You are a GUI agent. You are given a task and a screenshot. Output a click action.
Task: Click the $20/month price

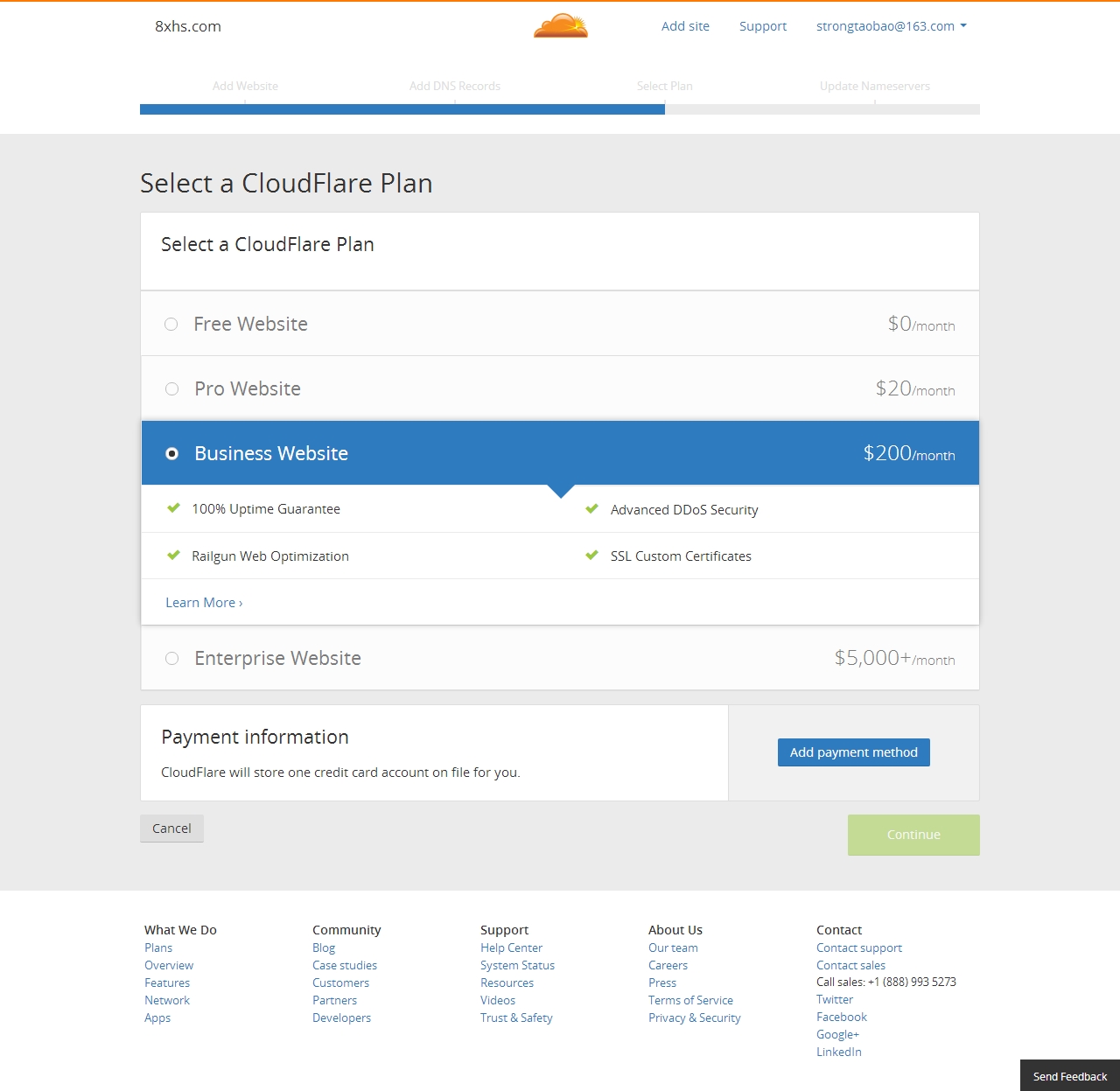point(915,388)
